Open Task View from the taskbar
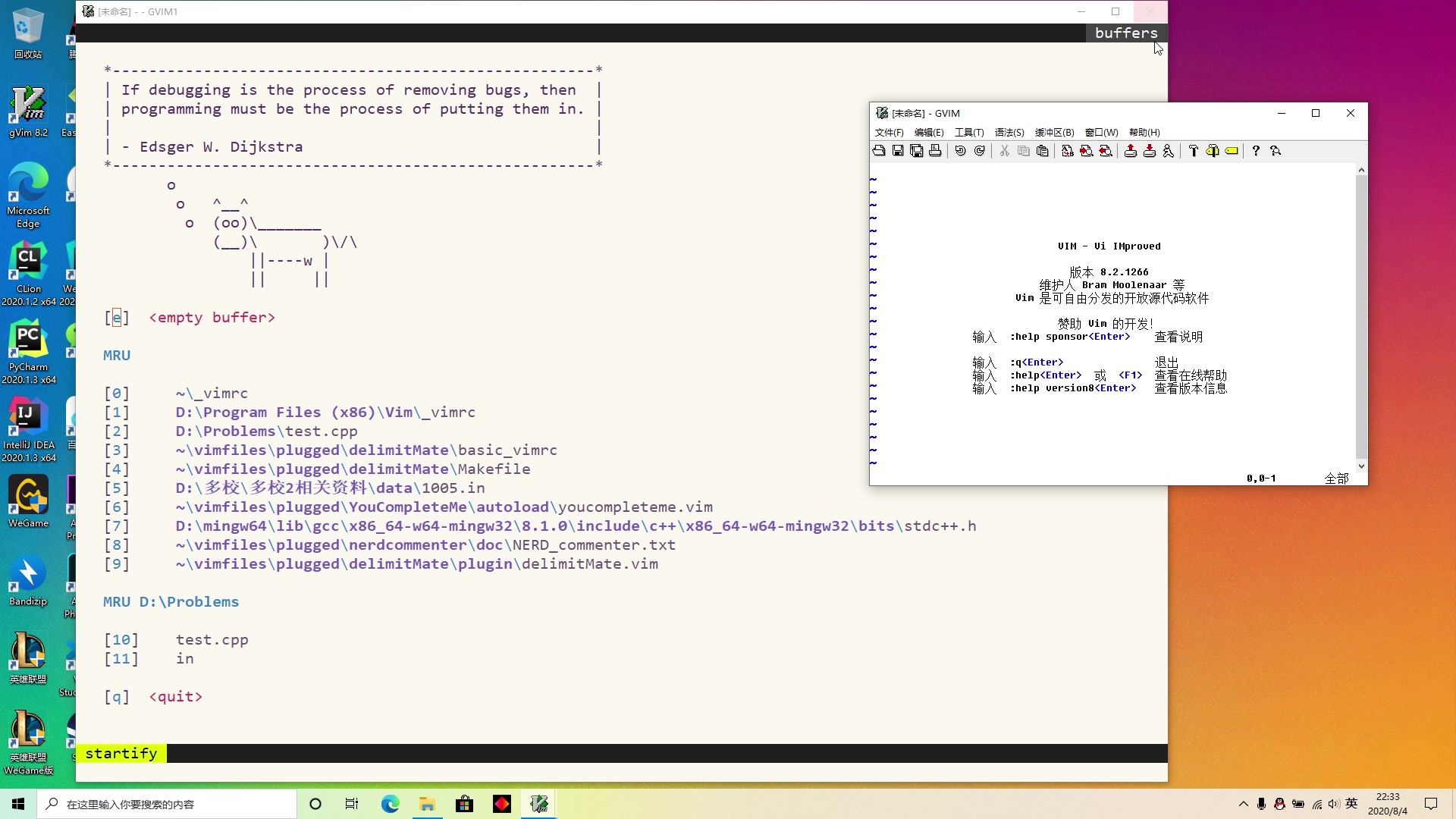 [x=352, y=804]
